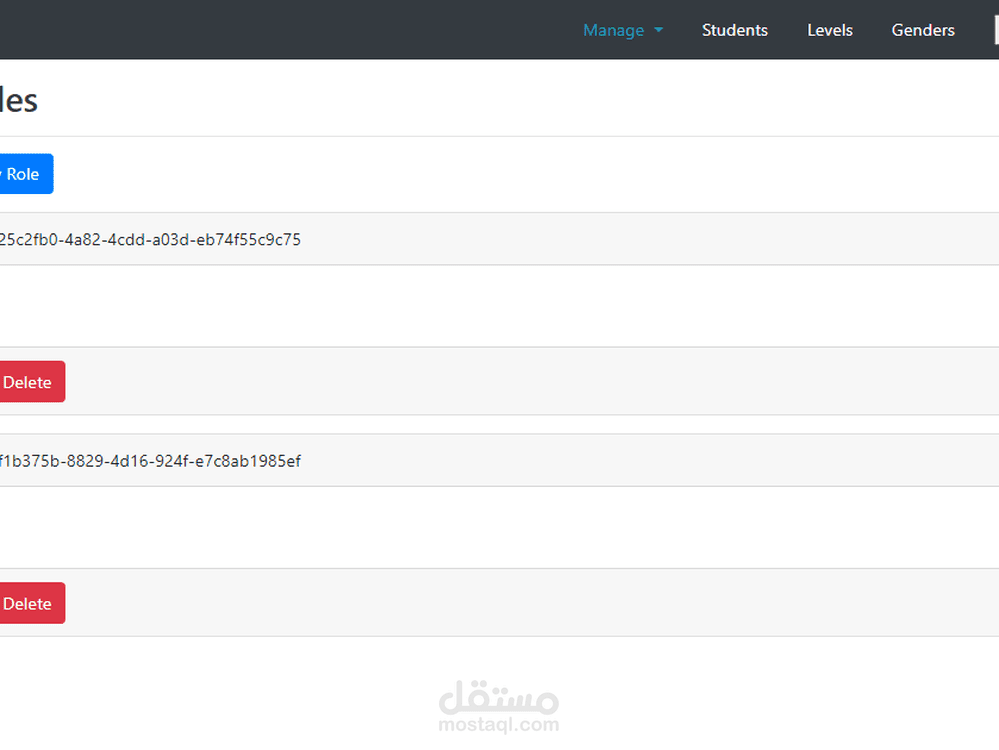Viewport: 999px width, 750px height.
Task: Open Levels in the navigation bar
Action: [830, 30]
